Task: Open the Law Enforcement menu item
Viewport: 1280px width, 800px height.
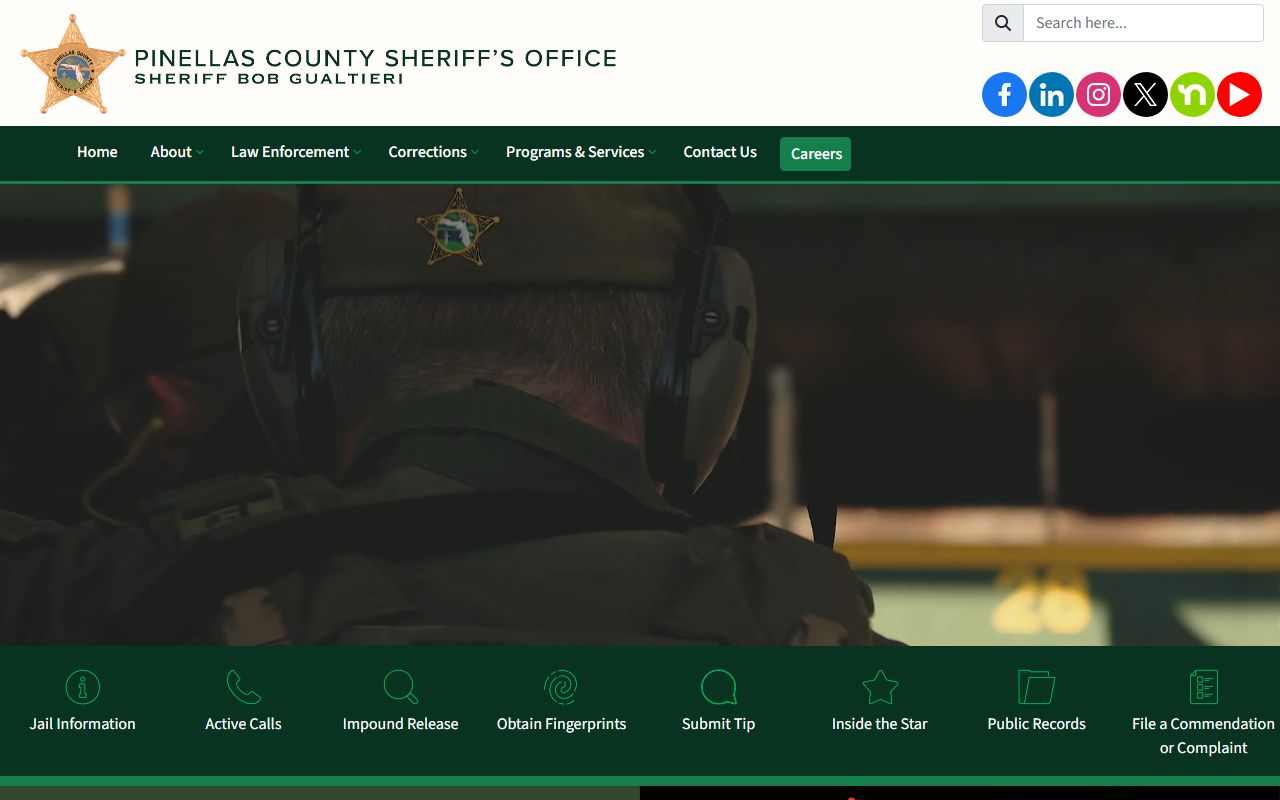Action: click(x=290, y=152)
